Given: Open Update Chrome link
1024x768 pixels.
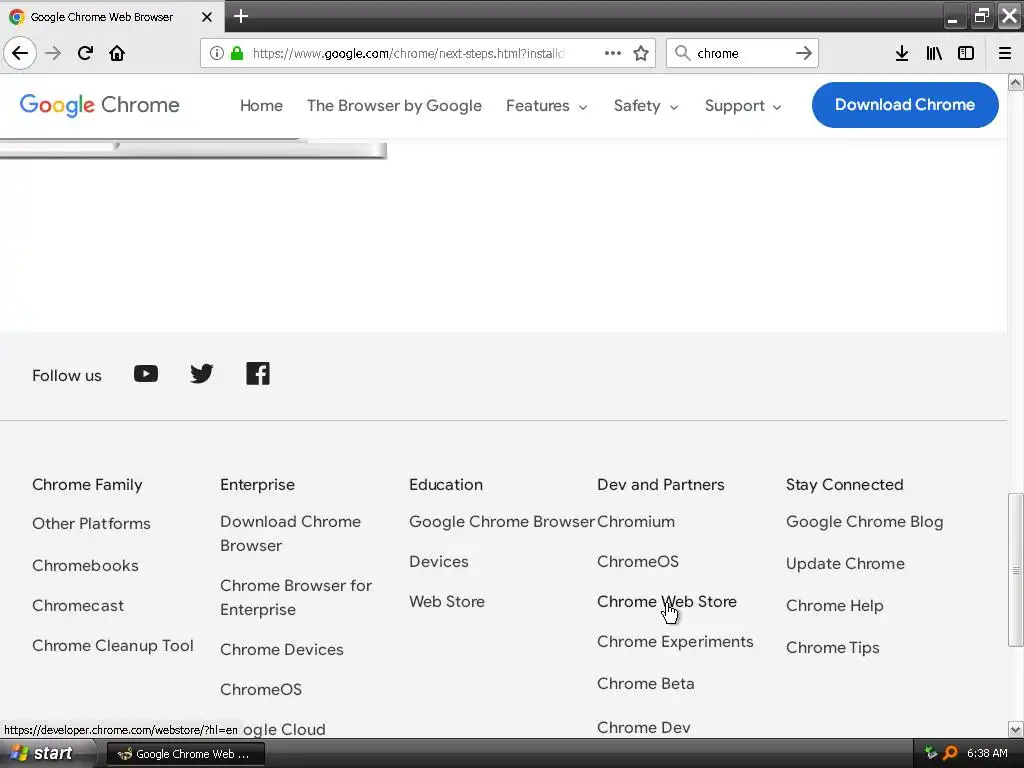Looking at the screenshot, I should (845, 564).
